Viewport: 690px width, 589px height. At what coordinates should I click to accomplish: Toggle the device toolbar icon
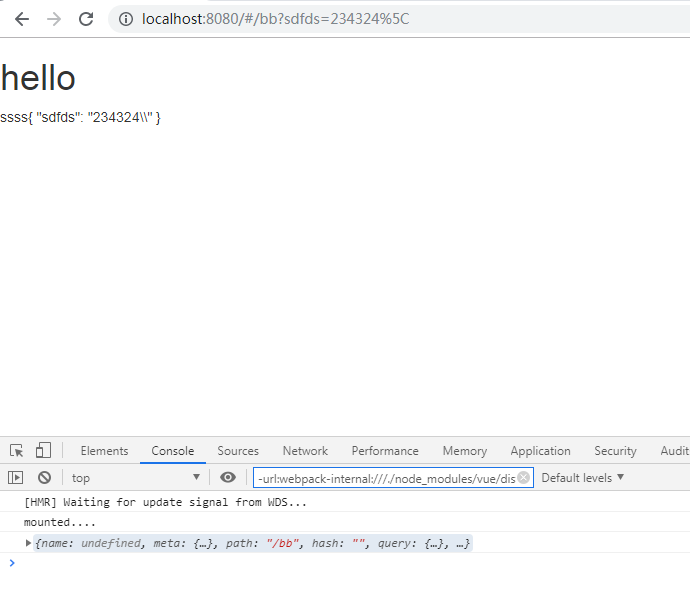43,450
